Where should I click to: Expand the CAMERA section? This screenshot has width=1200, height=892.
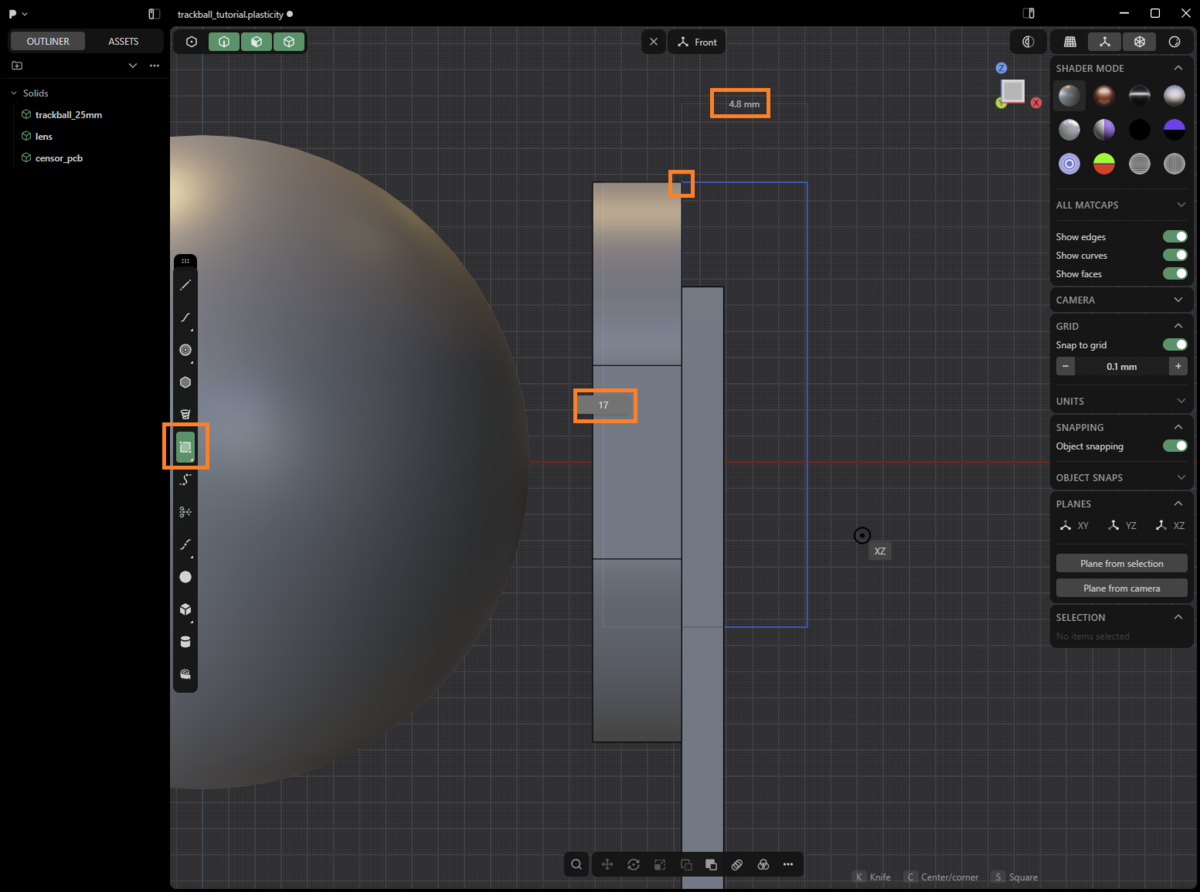pos(1121,300)
